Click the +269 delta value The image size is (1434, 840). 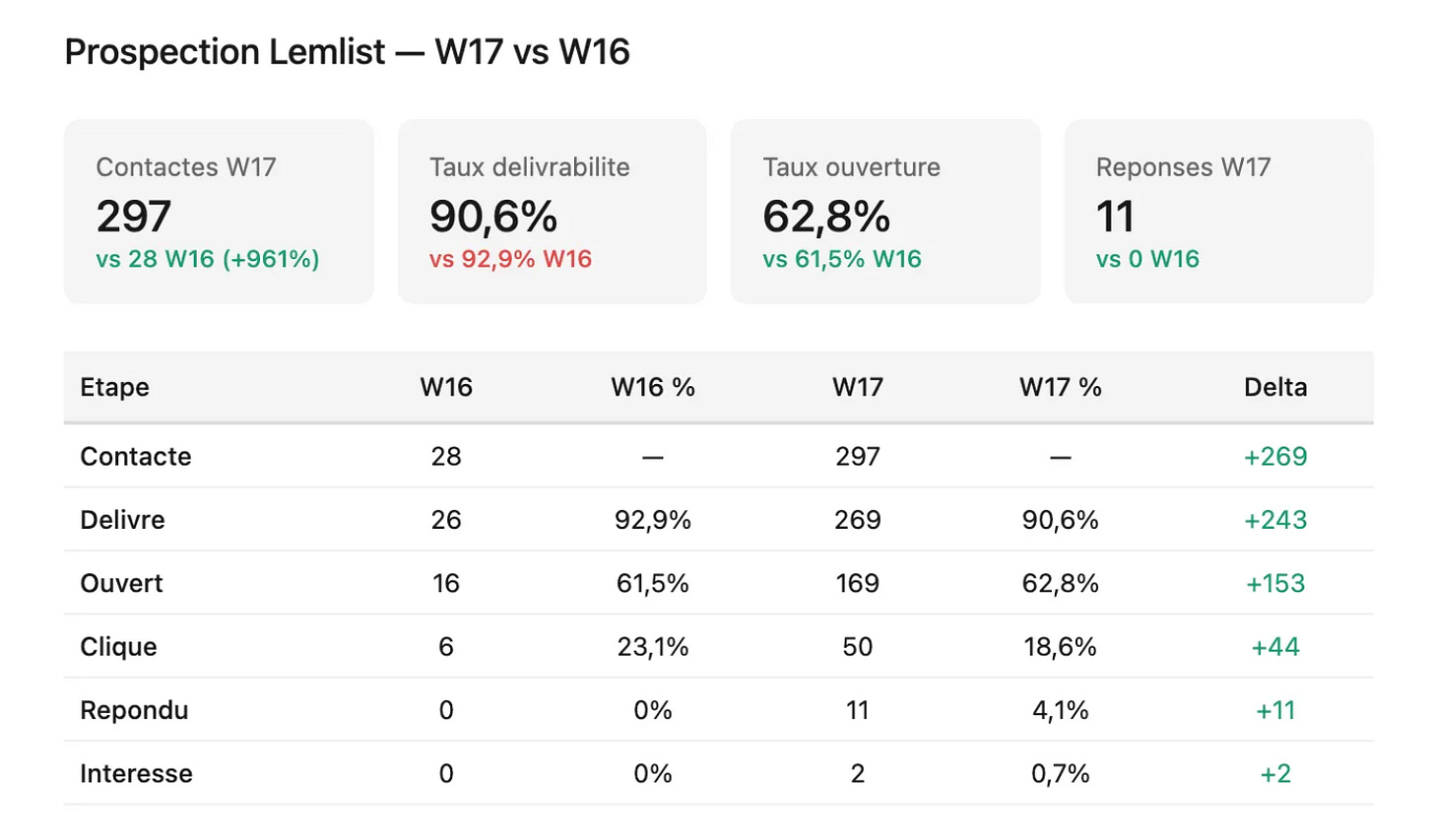(x=1275, y=457)
